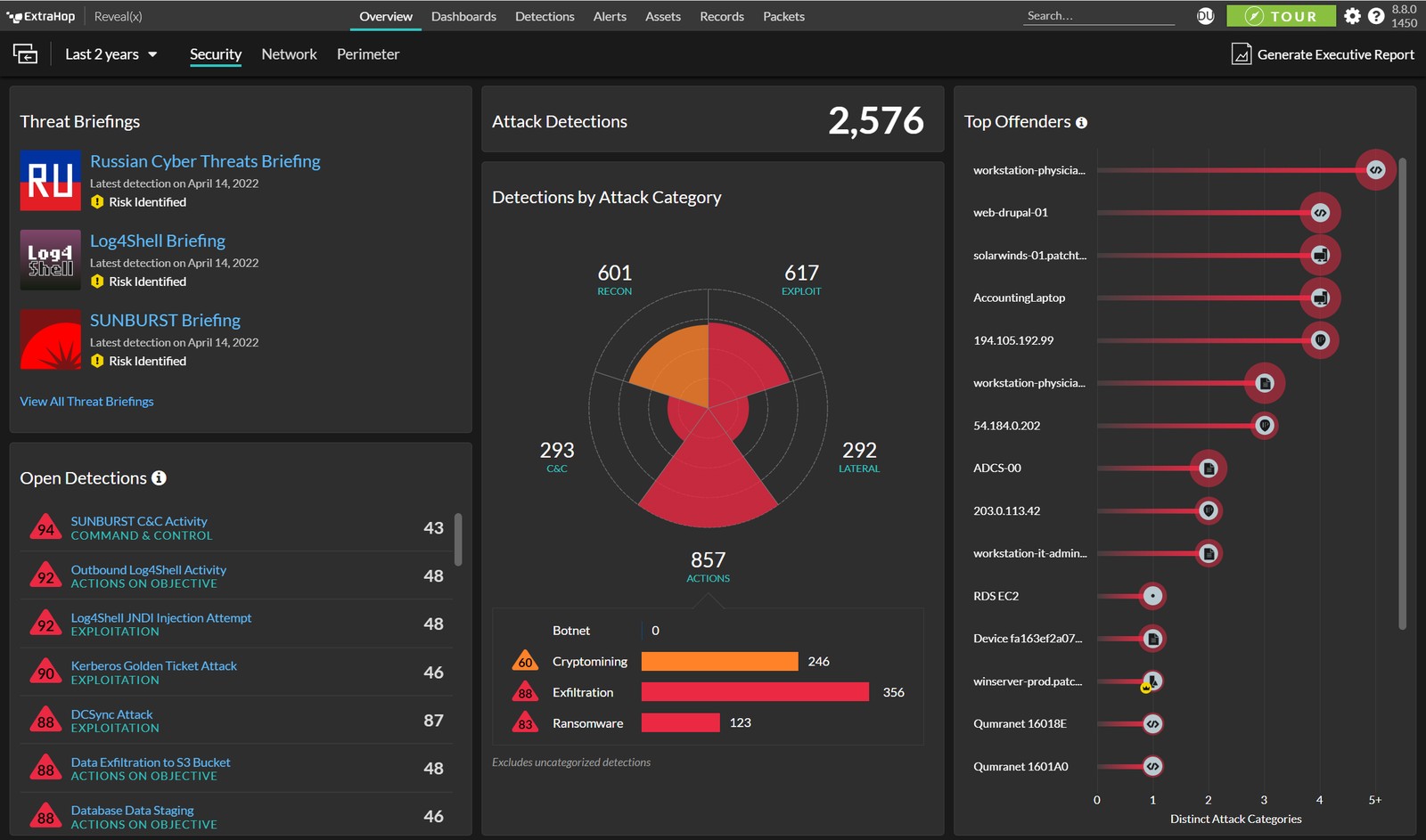Go to the Detections page
The height and width of the screenshot is (840, 1426).
tap(545, 16)
